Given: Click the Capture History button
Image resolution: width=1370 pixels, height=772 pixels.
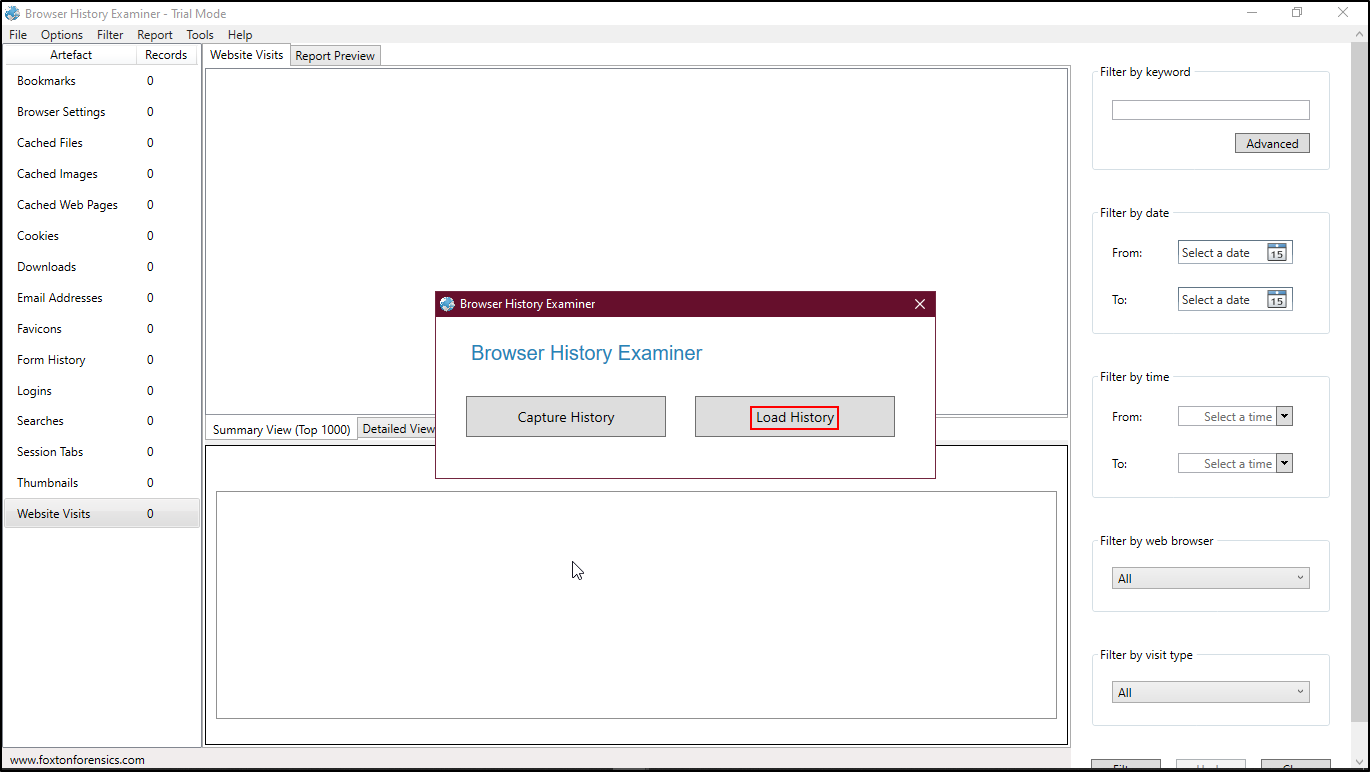Looking at the screenshot, I should coord(566,417).
